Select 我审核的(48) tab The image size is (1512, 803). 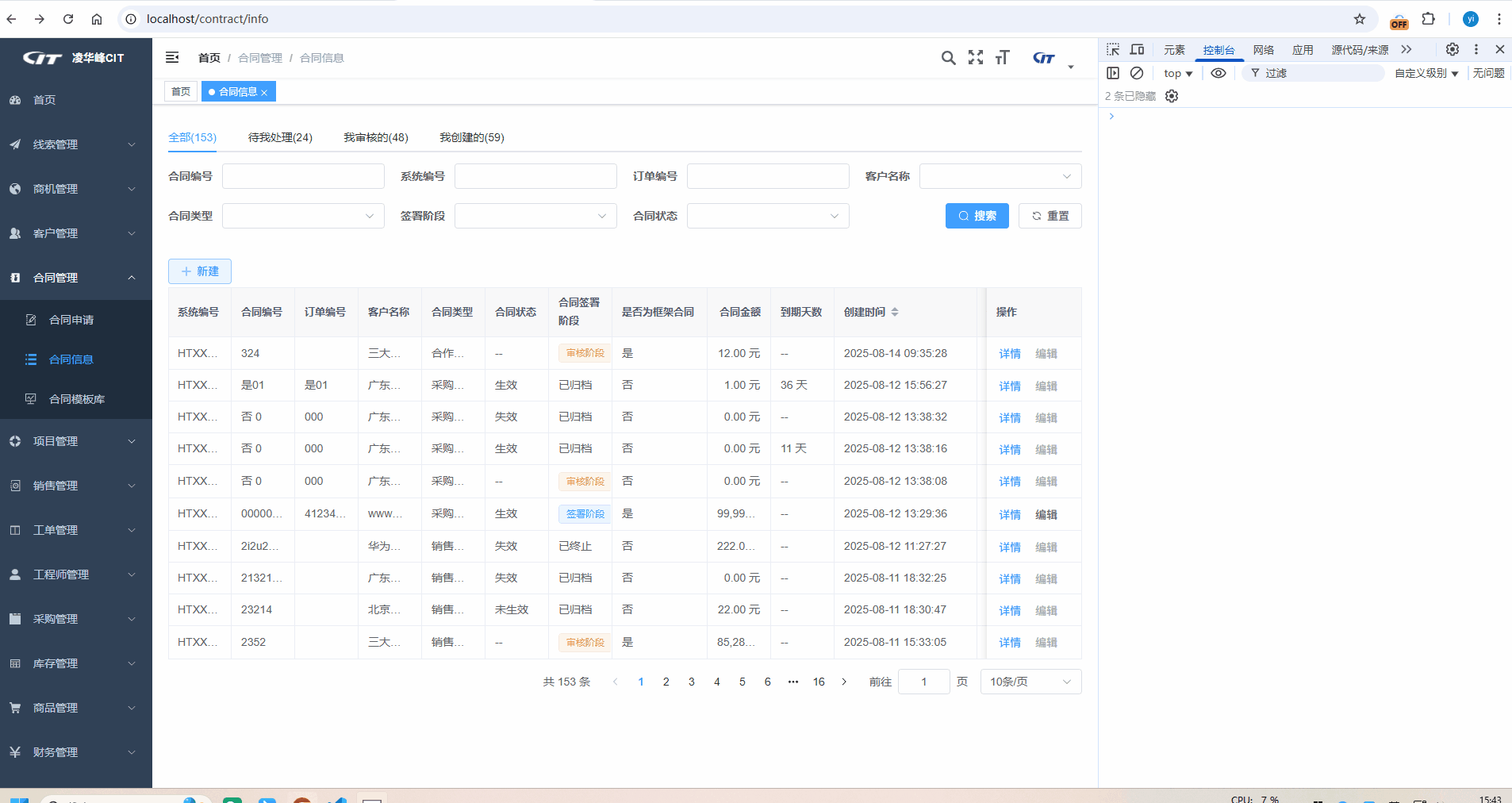coord(376,137)
